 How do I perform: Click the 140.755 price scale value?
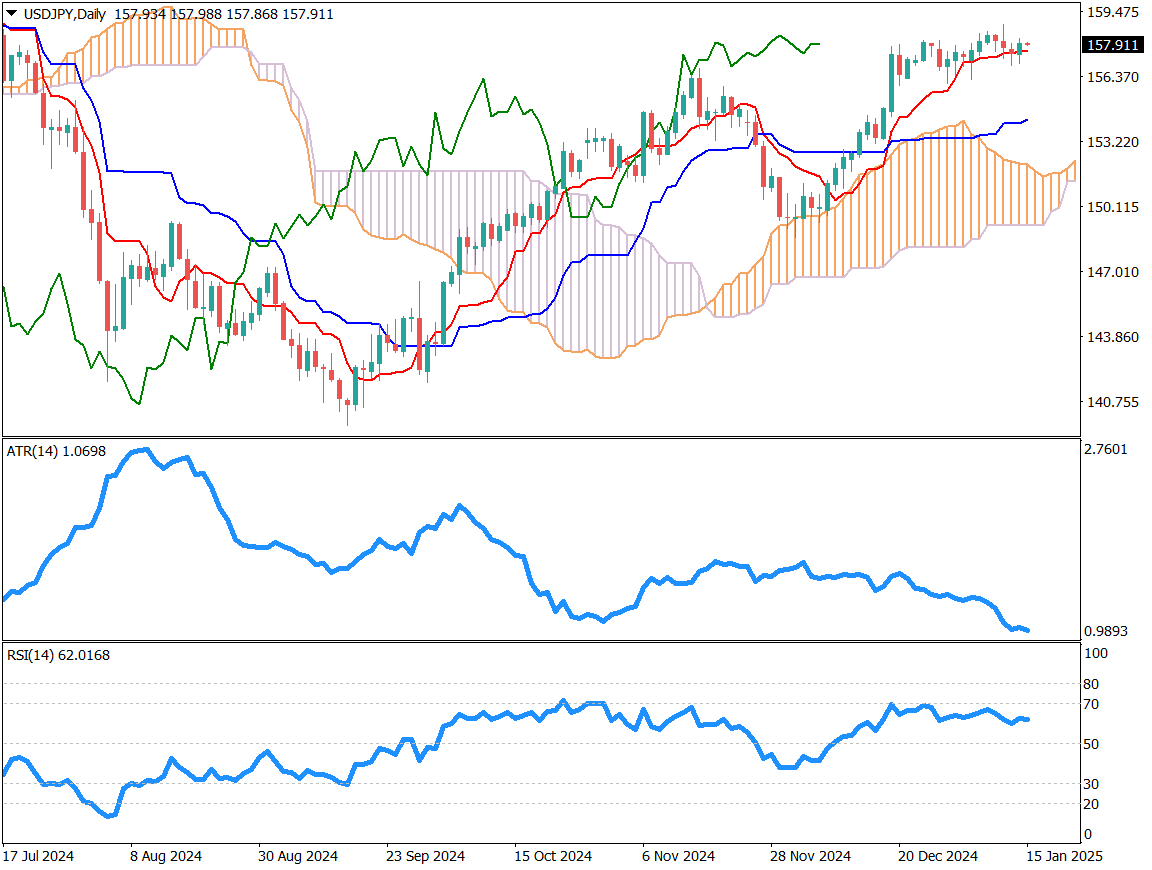click(x=1113, y=402)
